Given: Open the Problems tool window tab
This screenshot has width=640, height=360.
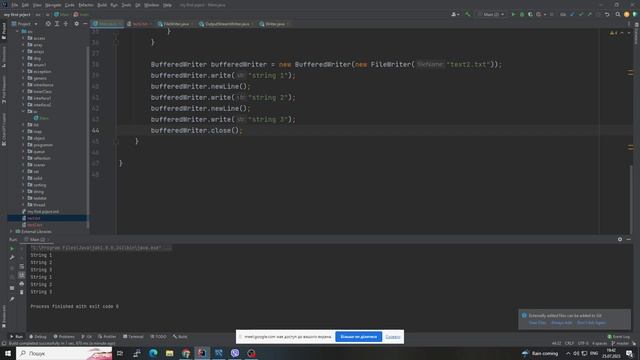Looking at the screenshot, I should click(64, 337).
